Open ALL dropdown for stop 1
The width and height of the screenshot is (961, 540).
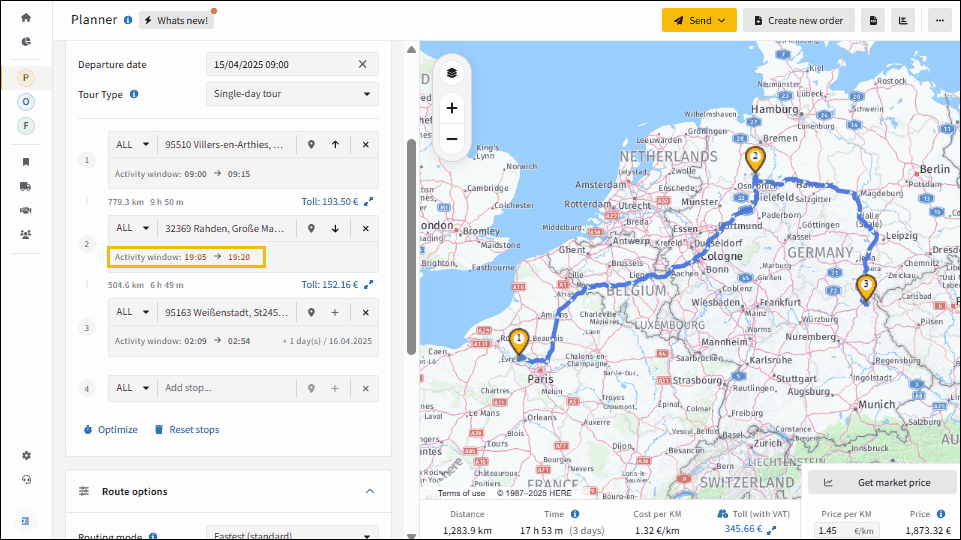point(132,145)
